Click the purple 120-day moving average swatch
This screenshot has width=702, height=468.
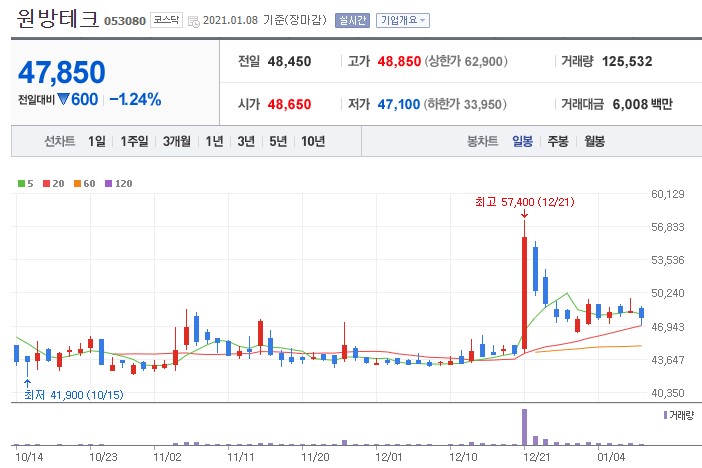click(x=108, y=184)
